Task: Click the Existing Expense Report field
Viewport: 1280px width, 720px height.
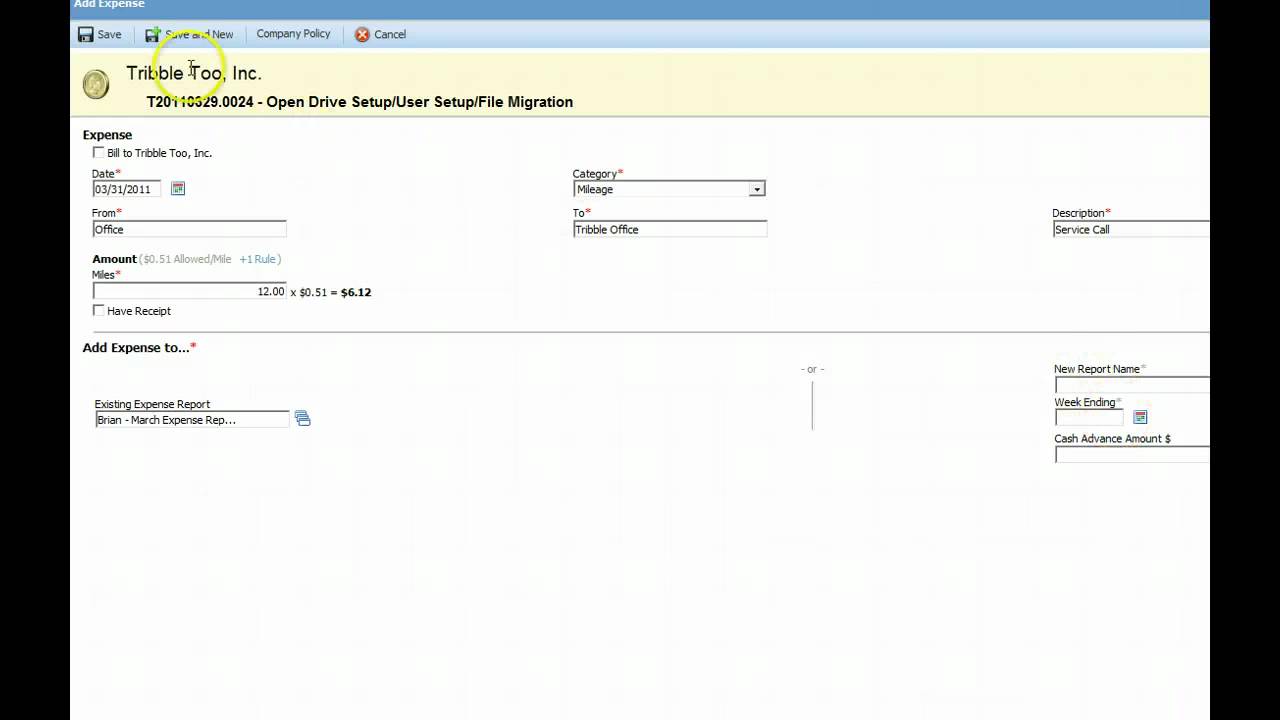Action: (x=192, y=420)
